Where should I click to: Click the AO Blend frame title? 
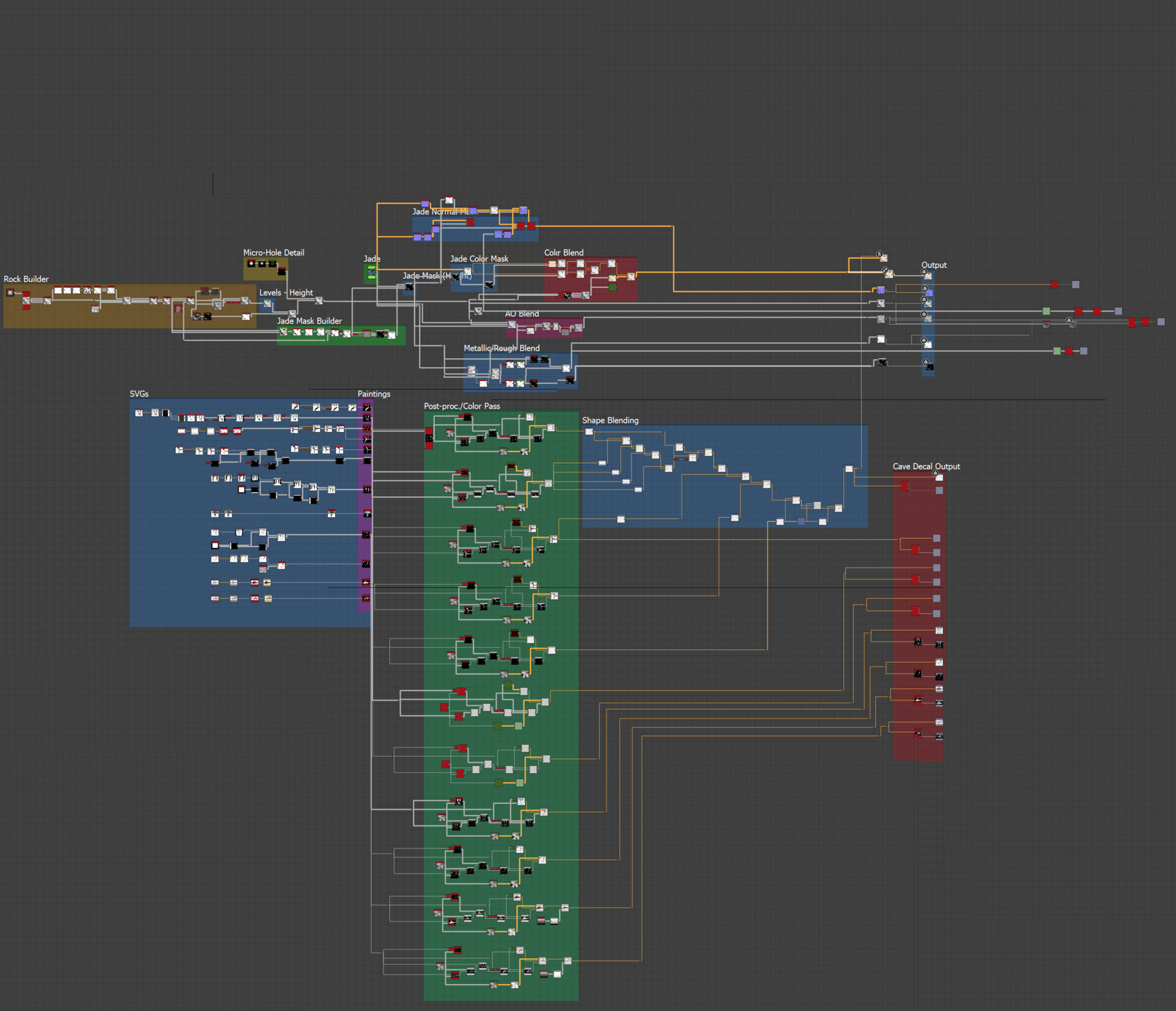(522, 314)
